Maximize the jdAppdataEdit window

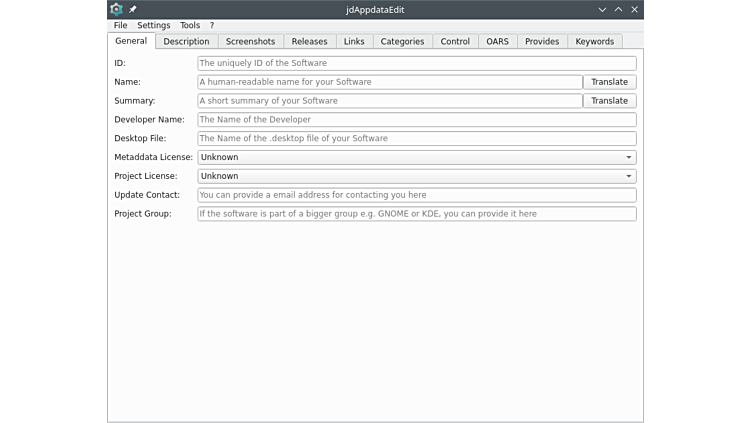(x=618, y=10)
